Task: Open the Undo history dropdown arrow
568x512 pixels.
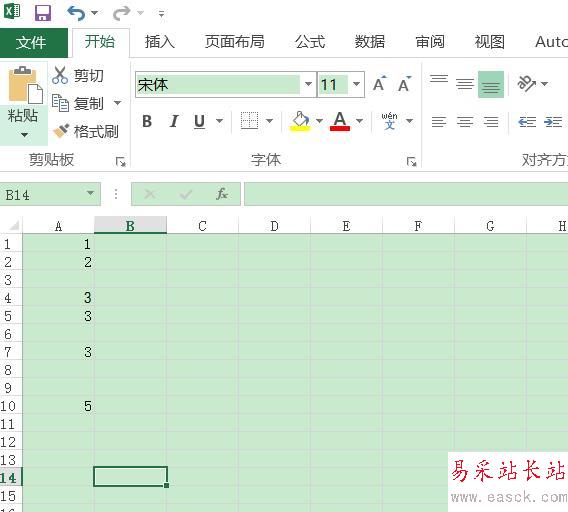Action: coord(95,13)
